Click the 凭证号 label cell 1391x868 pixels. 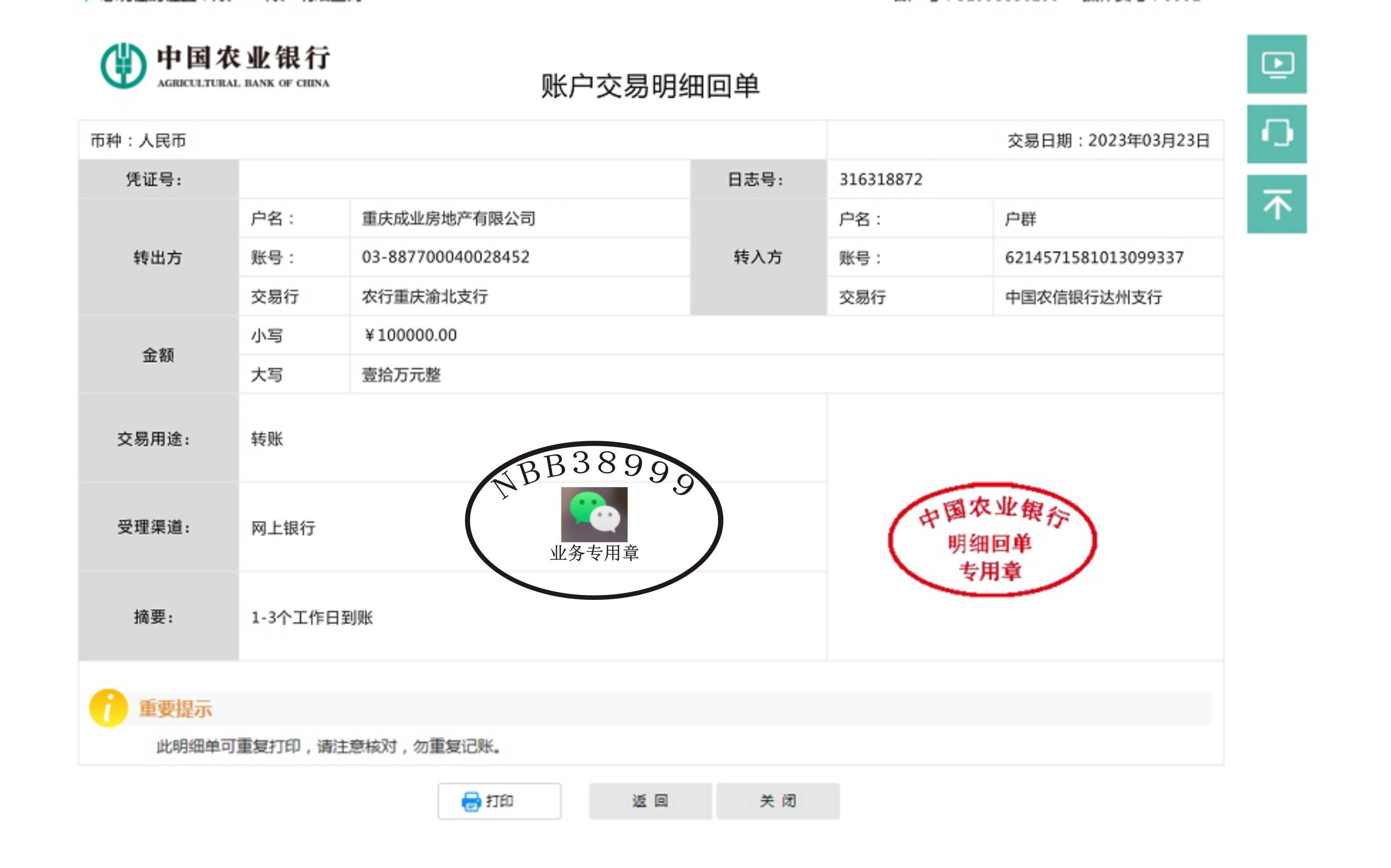[158, 179]
